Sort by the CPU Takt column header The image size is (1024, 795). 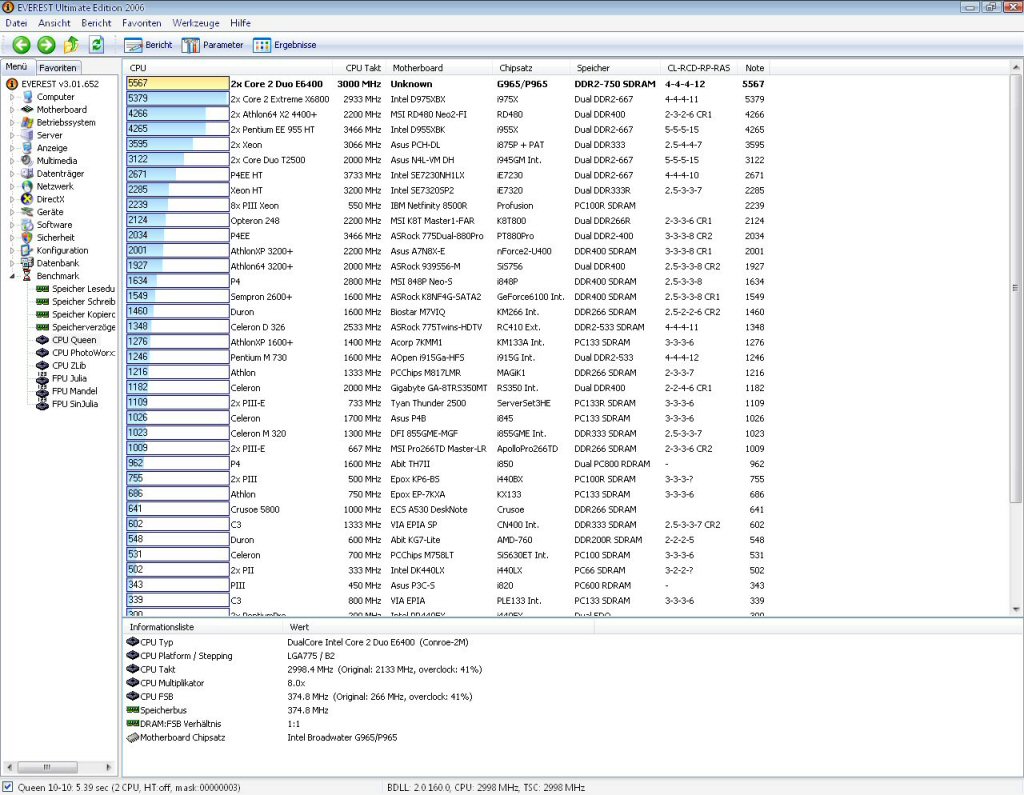point(362,68)
